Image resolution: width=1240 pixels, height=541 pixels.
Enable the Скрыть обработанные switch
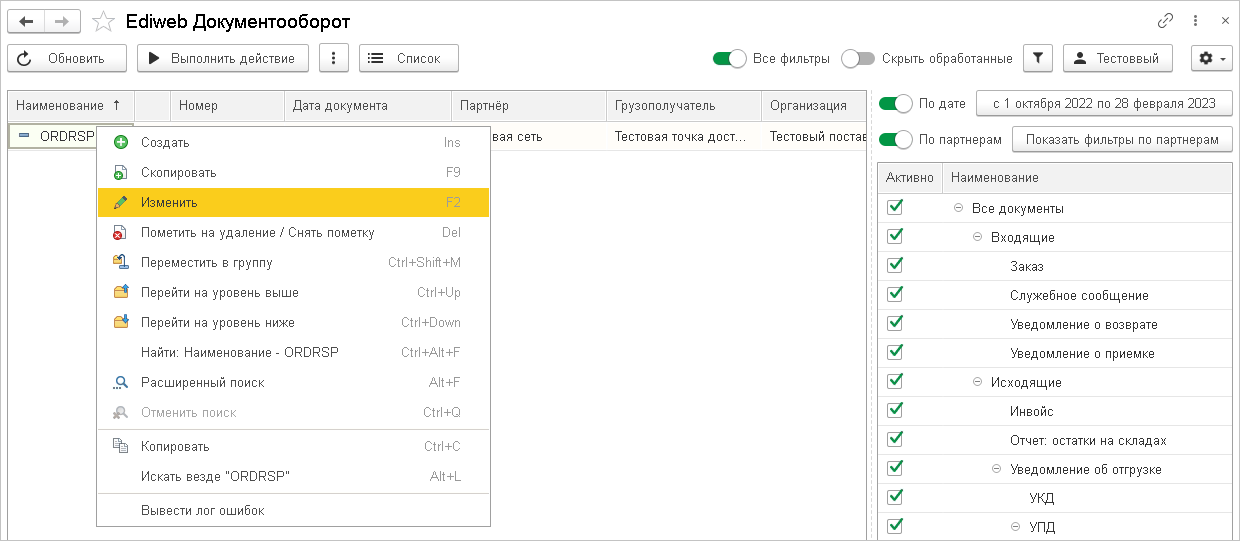pyautogui.click(x=858, y=58)
